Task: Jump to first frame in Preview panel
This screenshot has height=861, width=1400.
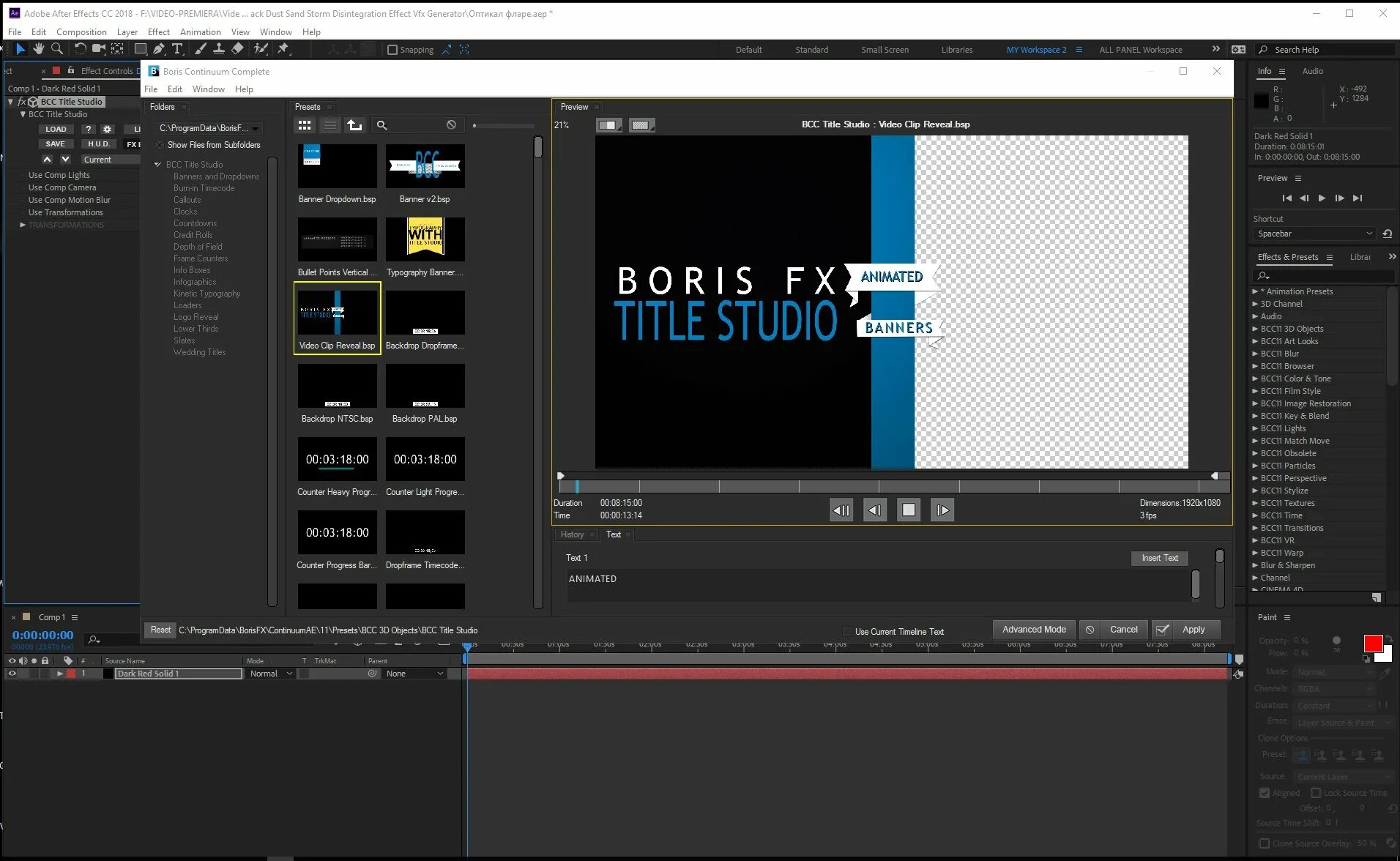Action: pyautogui.click(x=1287, y=198)
